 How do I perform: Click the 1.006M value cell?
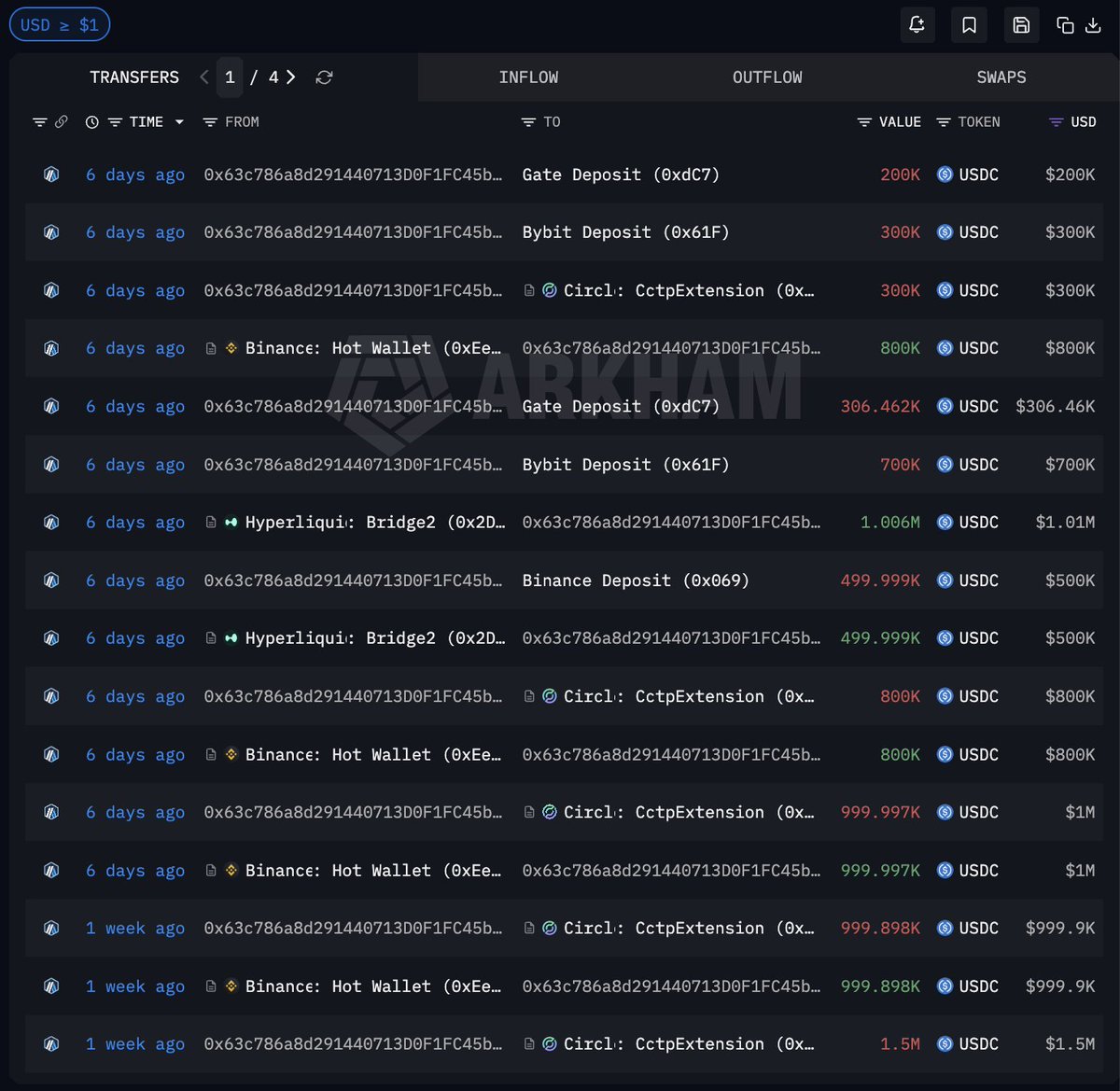889,523
